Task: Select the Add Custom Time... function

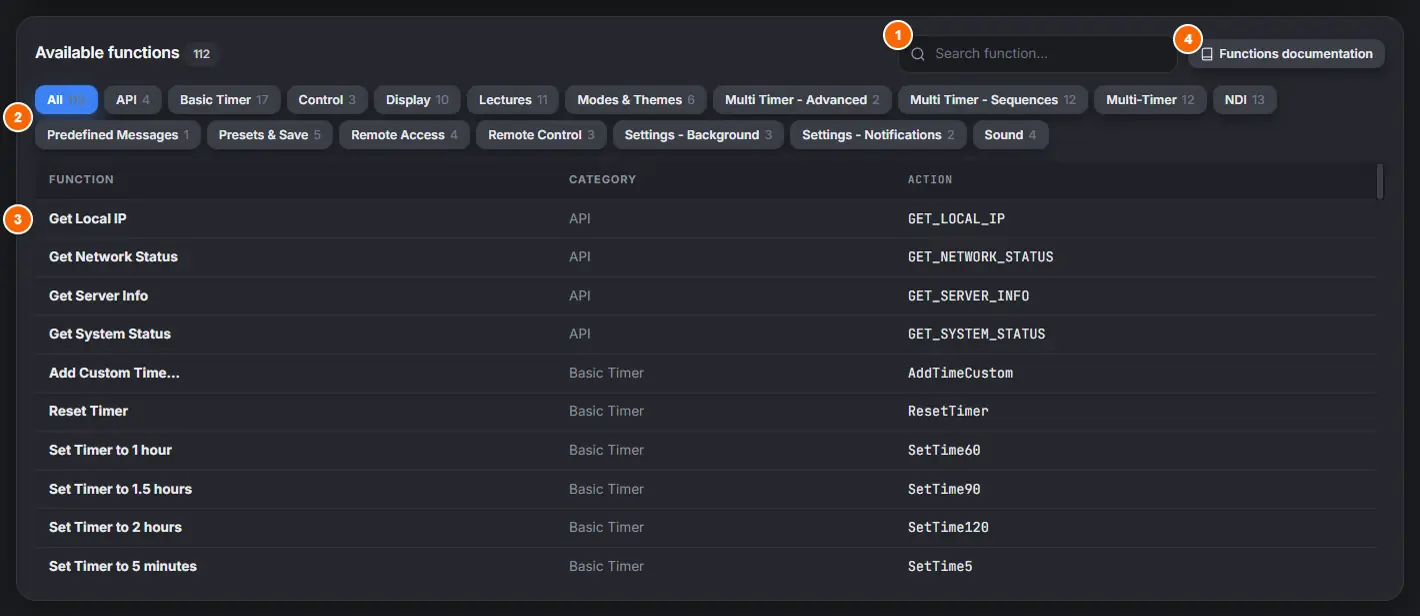Action: click(x=705, y=373)
